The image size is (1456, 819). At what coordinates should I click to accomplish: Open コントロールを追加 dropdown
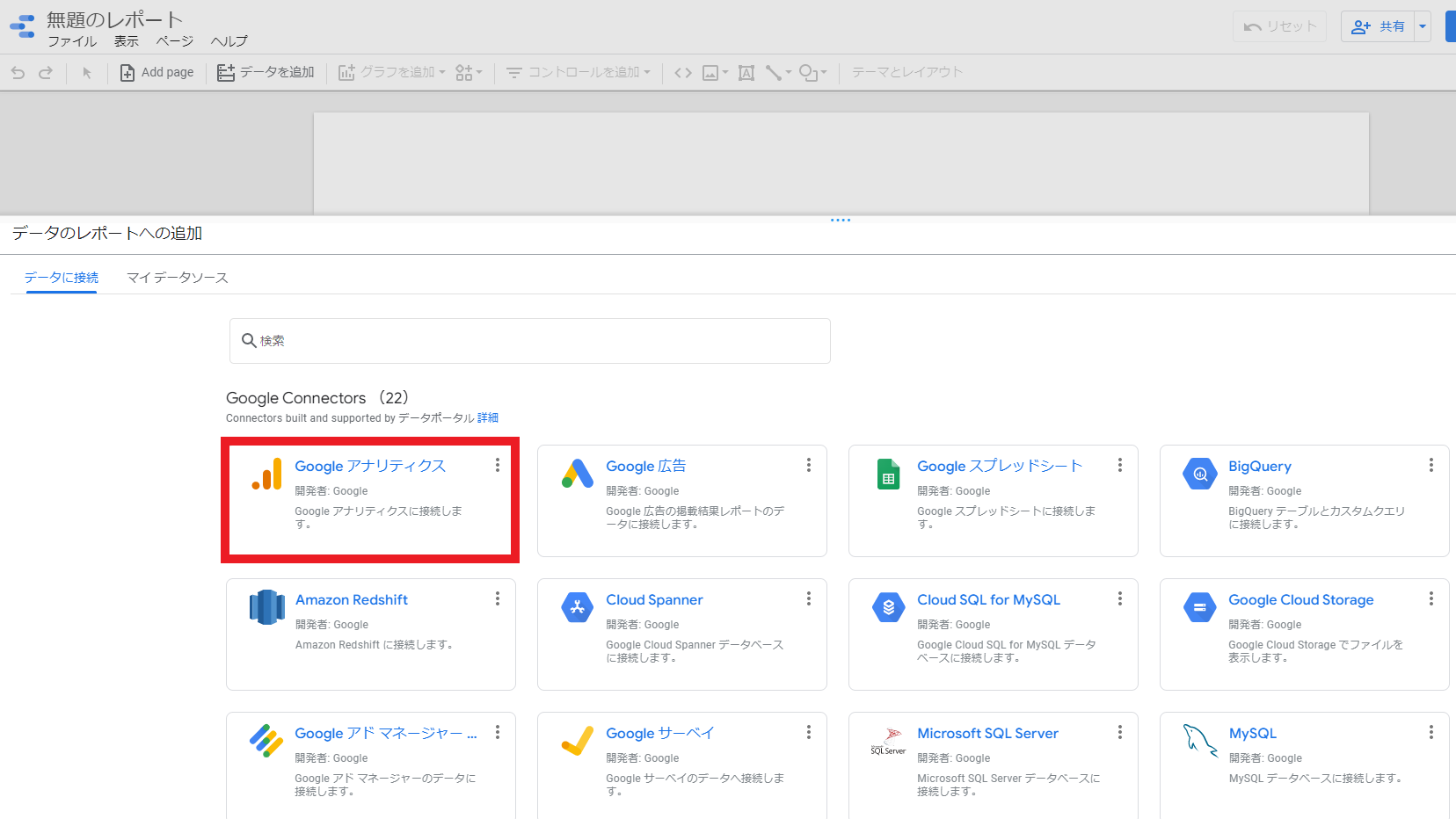(x=578, y=72)
